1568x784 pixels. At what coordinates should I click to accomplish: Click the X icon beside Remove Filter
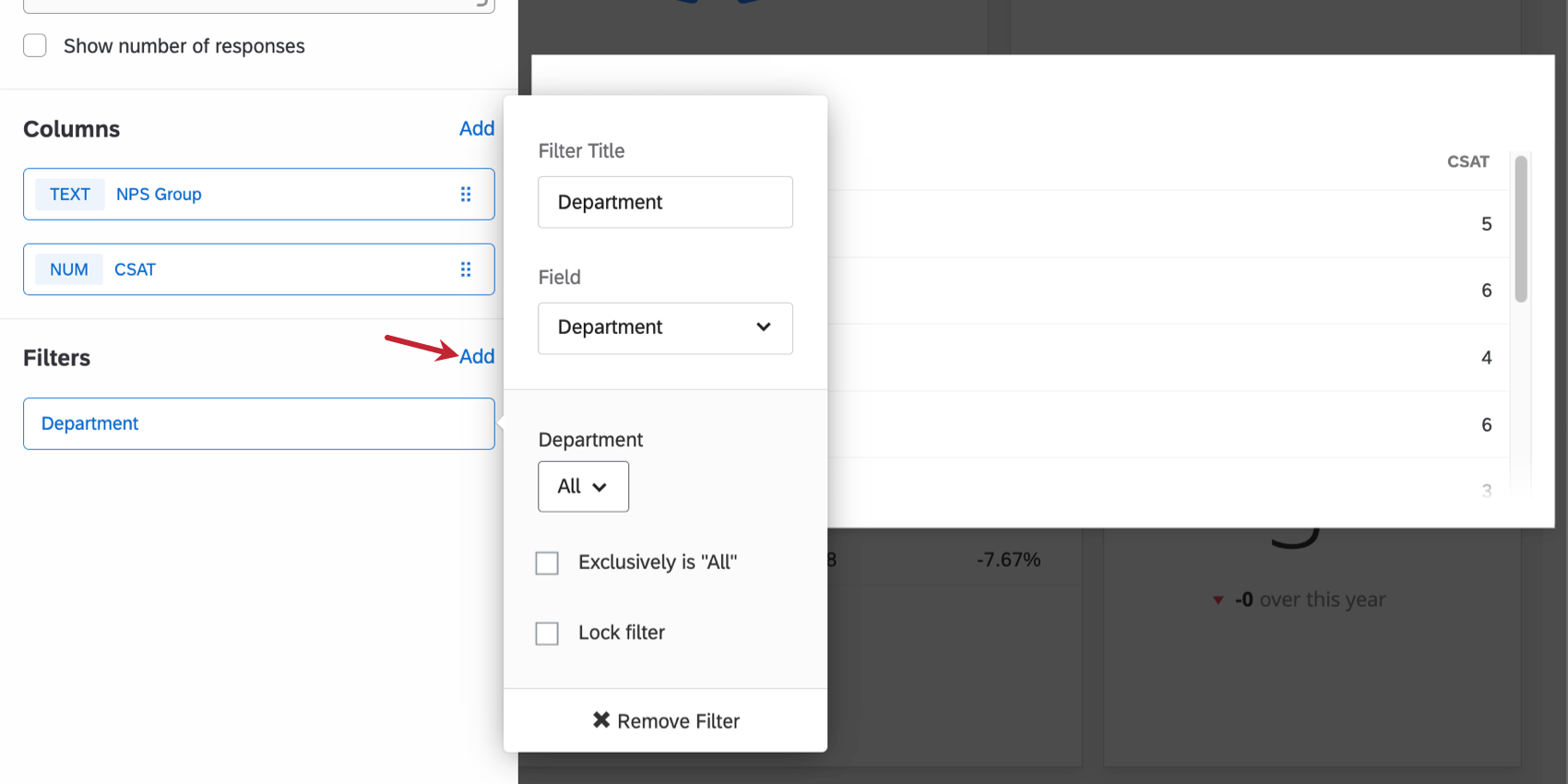(601, 720)
